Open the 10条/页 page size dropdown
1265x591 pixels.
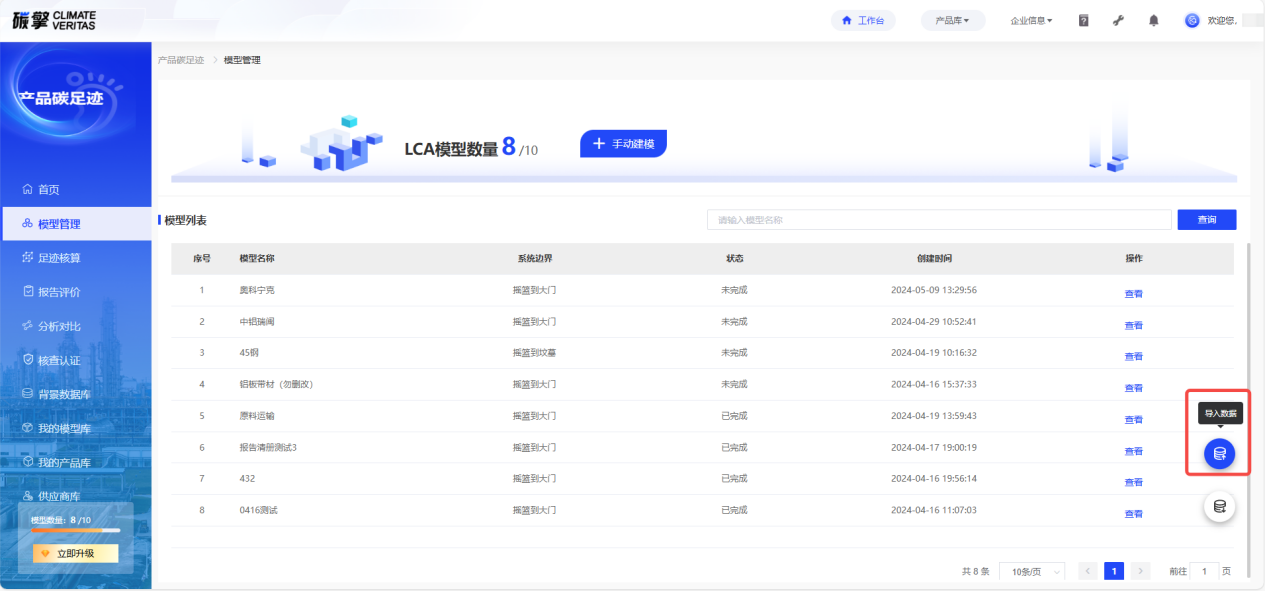click(x=1031, y=571)
